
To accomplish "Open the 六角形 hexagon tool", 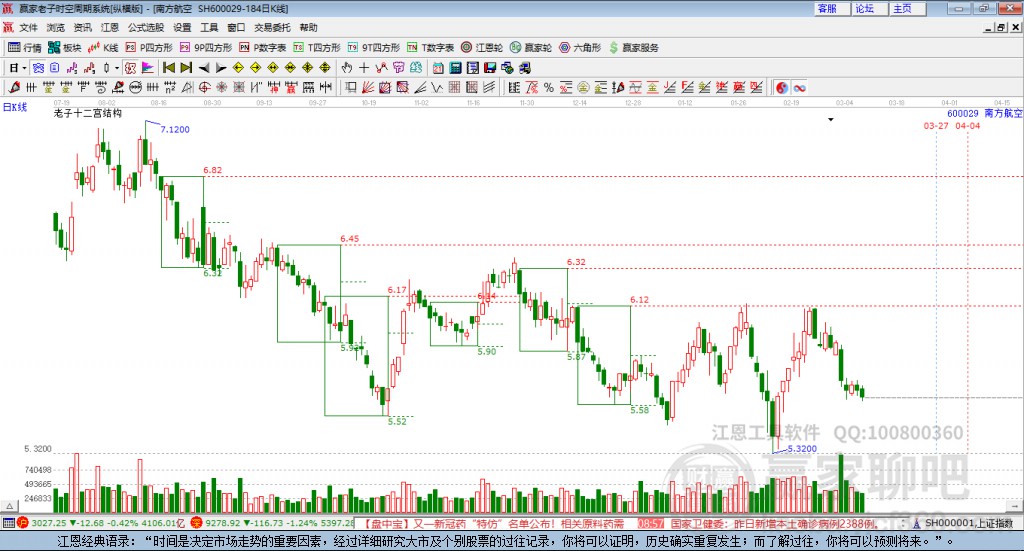I will coord(580,48).
